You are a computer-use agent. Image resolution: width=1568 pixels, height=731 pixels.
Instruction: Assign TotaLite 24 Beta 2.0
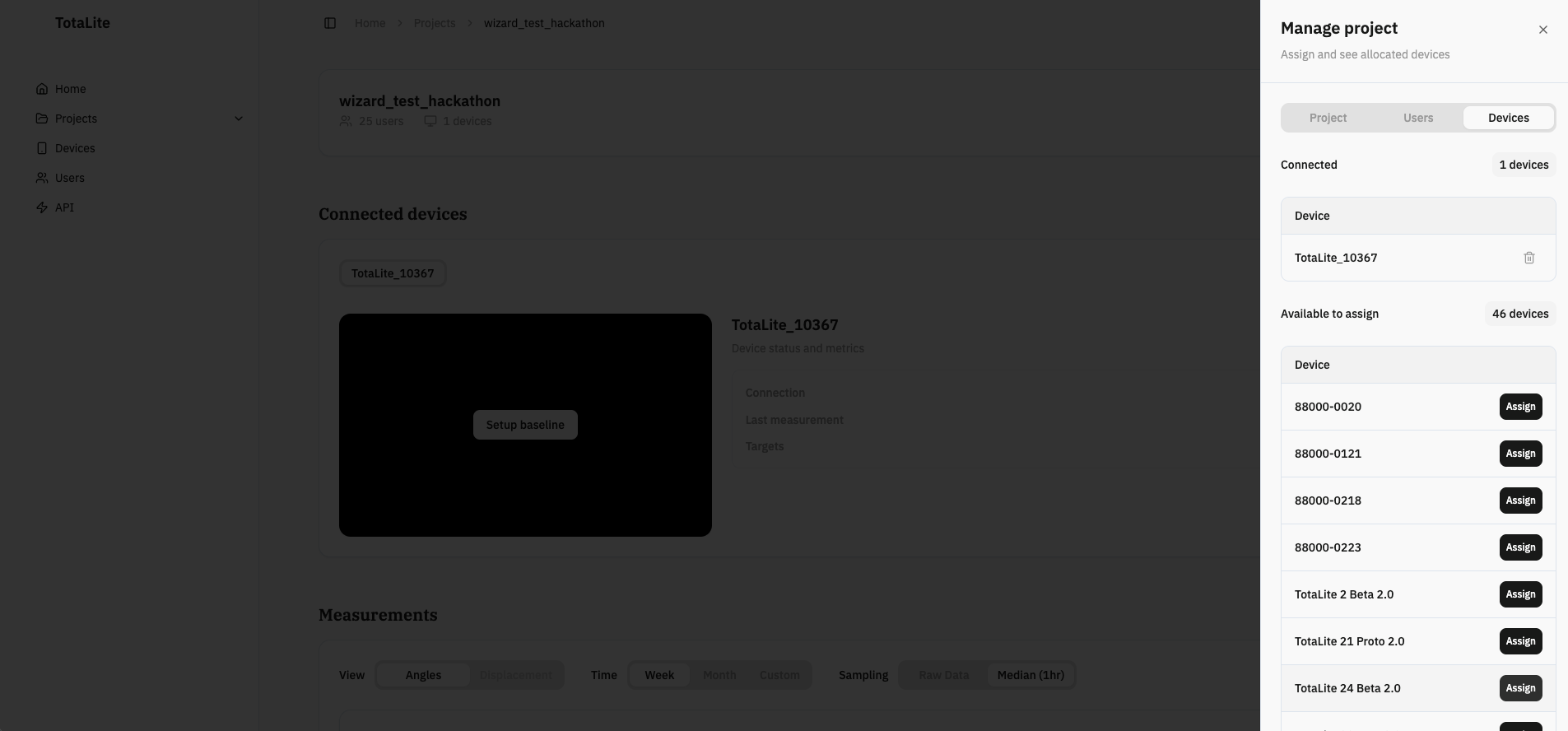pos(1520,688)
